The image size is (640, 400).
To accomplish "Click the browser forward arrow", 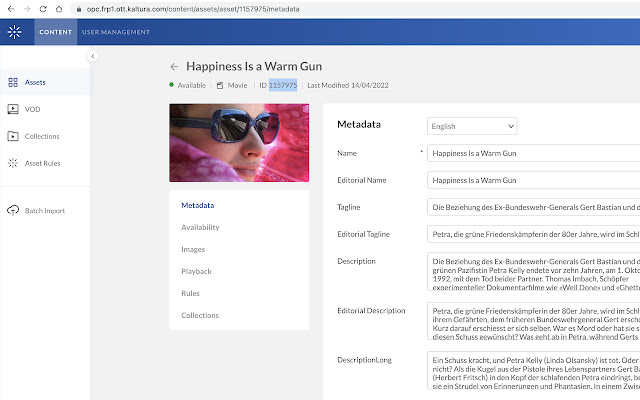I will click(x=27, y=9).
